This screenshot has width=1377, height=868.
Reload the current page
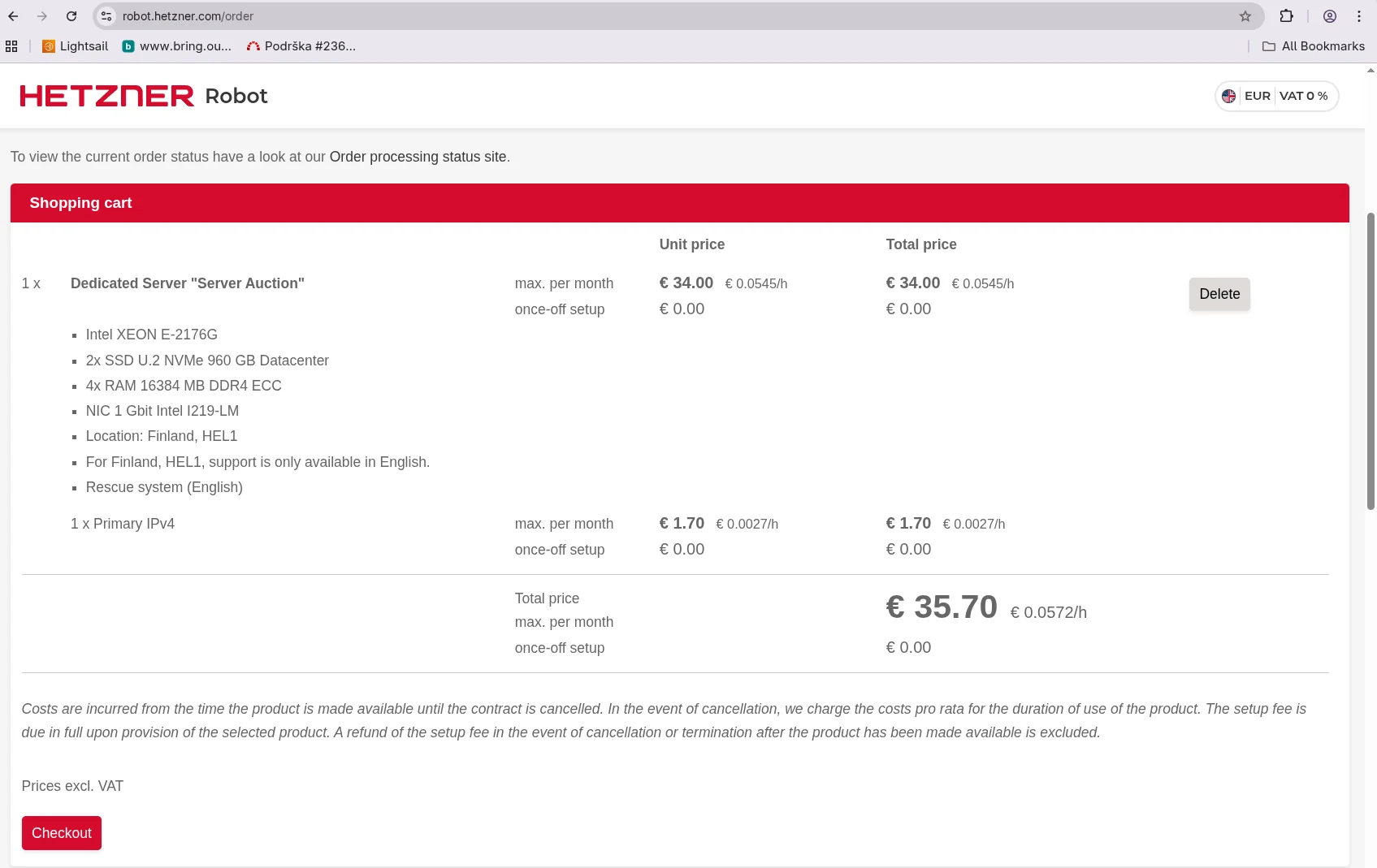71,16
